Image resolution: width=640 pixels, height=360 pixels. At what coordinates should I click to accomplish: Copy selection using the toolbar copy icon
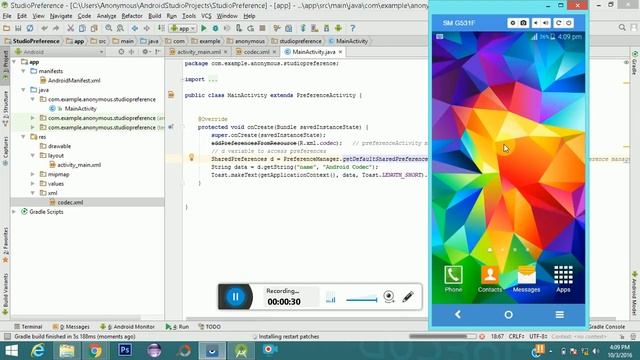(x=82, y=28)
